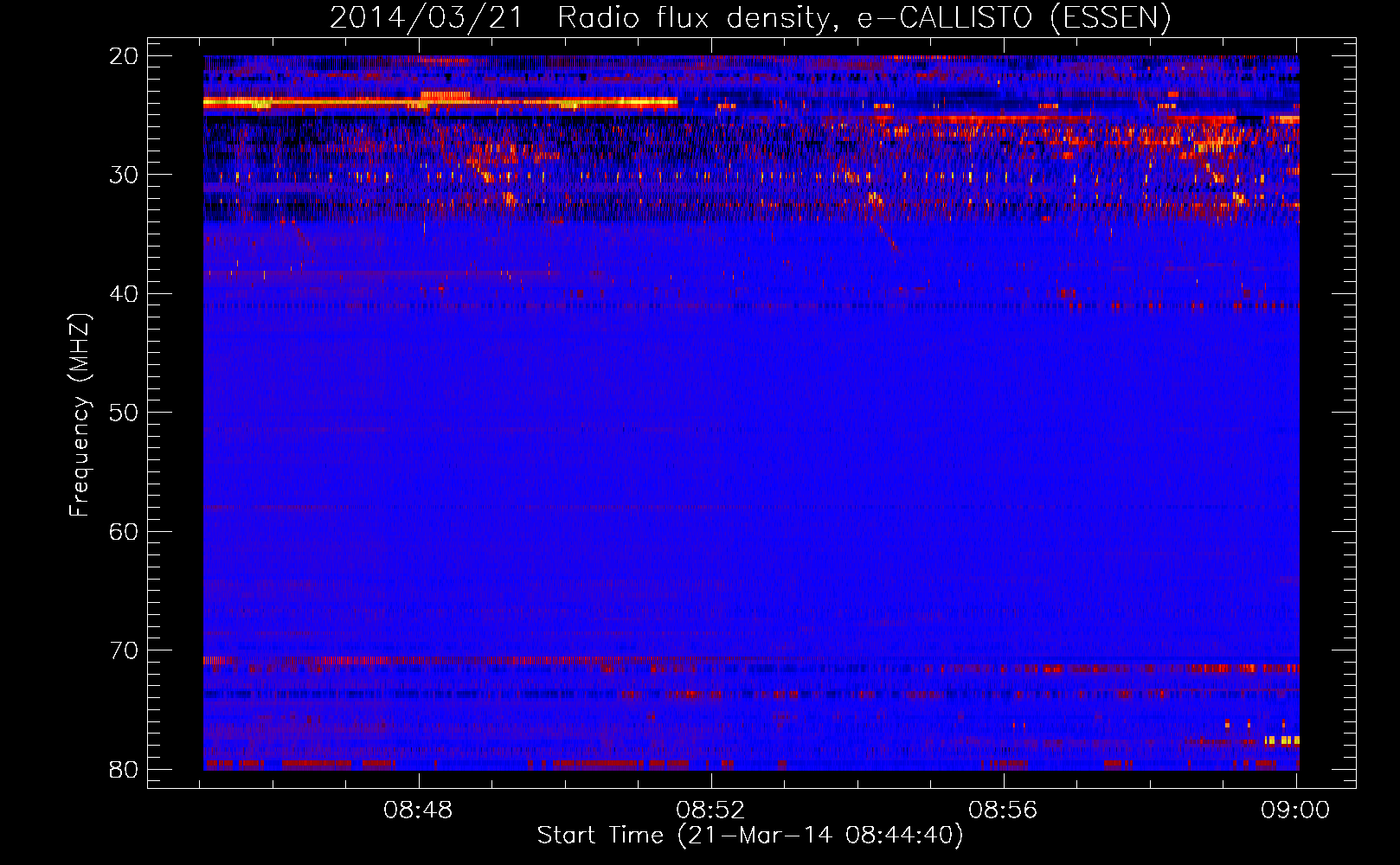
Task: Click the 08:48 time tick label
Action: pyautogui.click(x=419, y=811)
